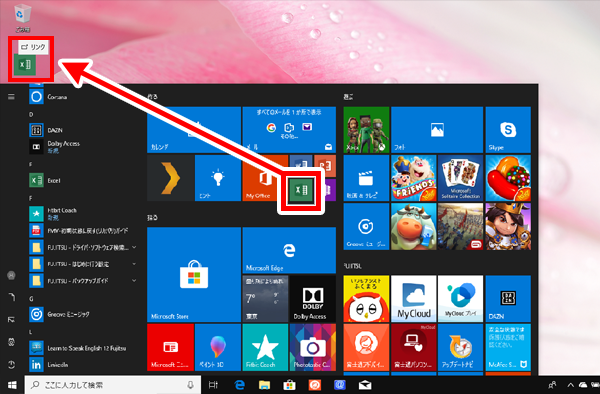Open the battlefield strategy game tile
This screenshot has height=394, width=600.
tap(460, 226)
